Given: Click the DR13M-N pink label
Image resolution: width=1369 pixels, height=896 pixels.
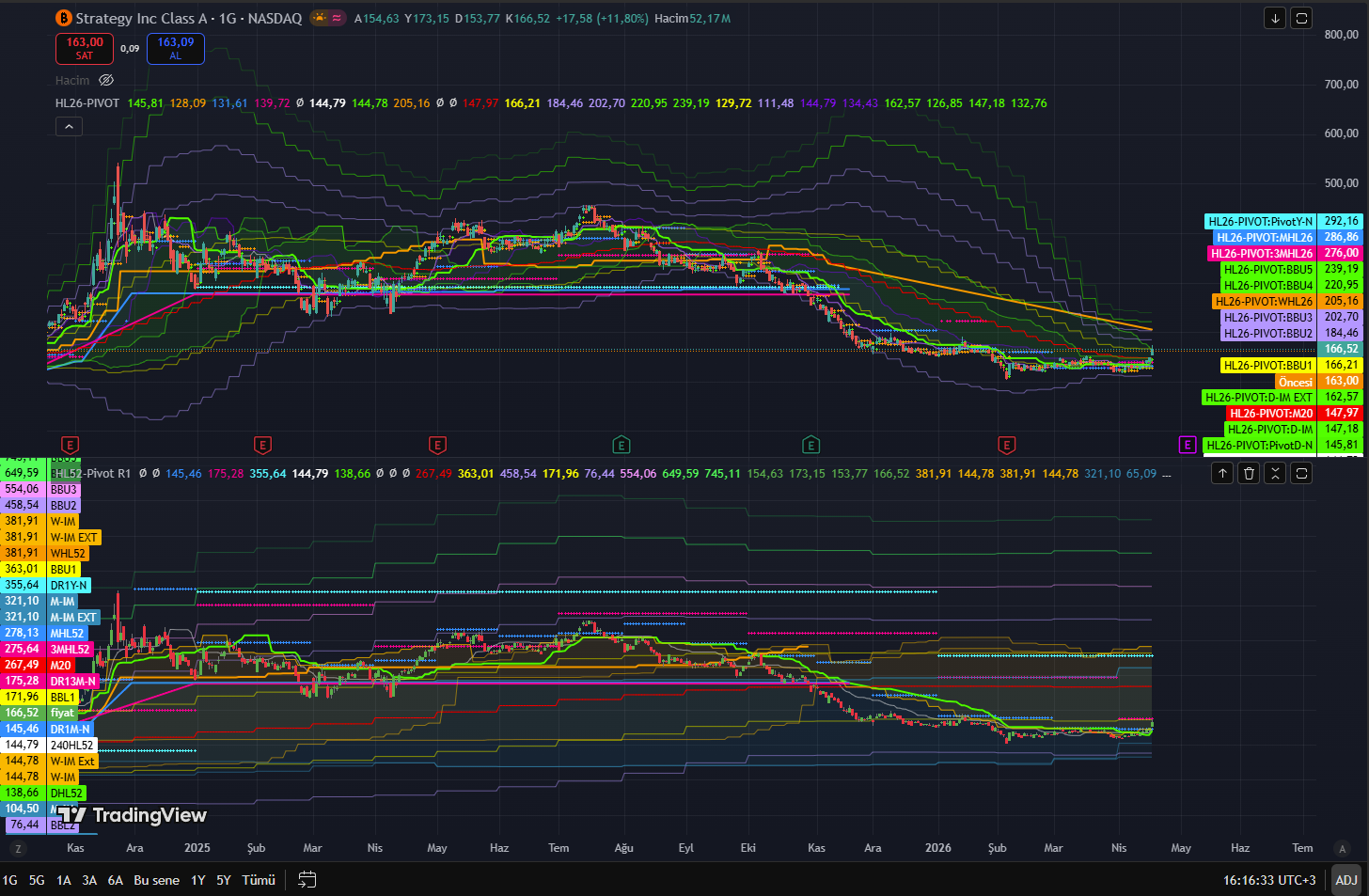Looking at the screenshot, I should (72, 682).
